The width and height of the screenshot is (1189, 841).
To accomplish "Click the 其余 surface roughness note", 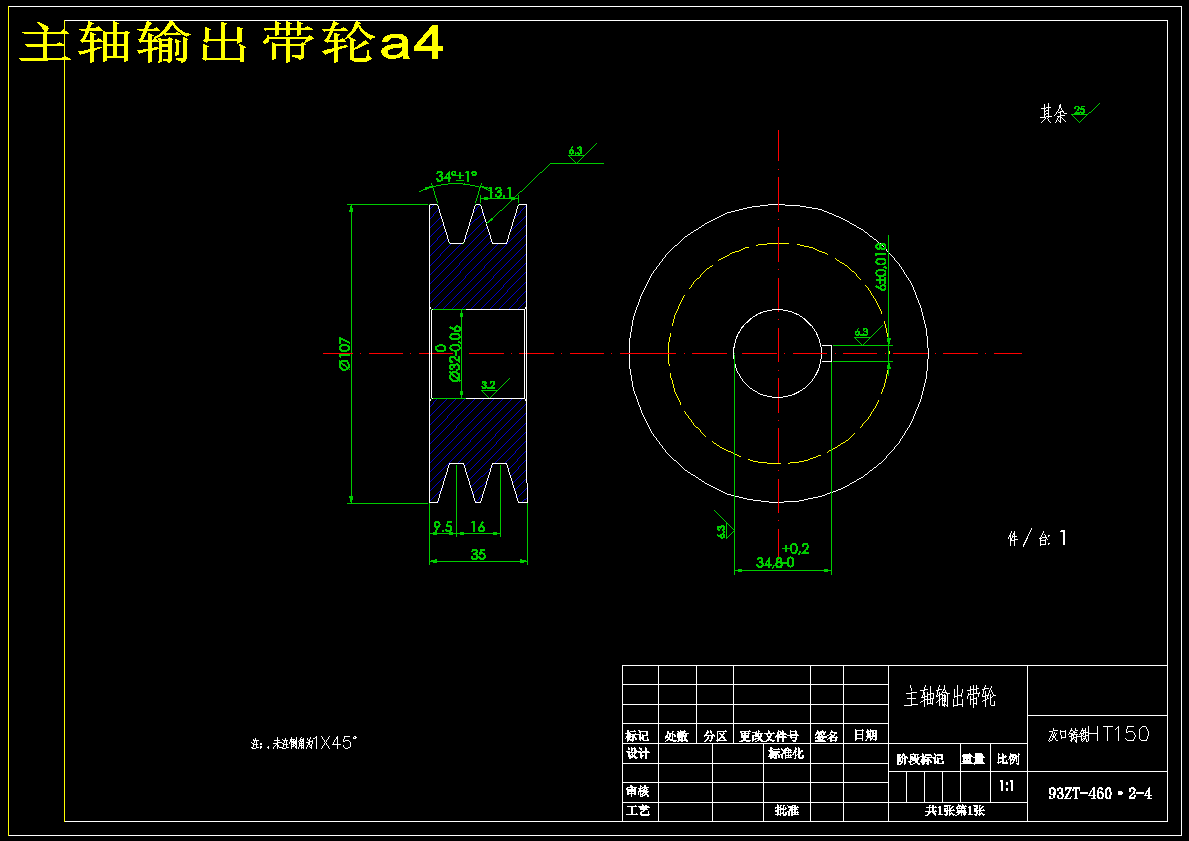I will (x=1068, y=114).
